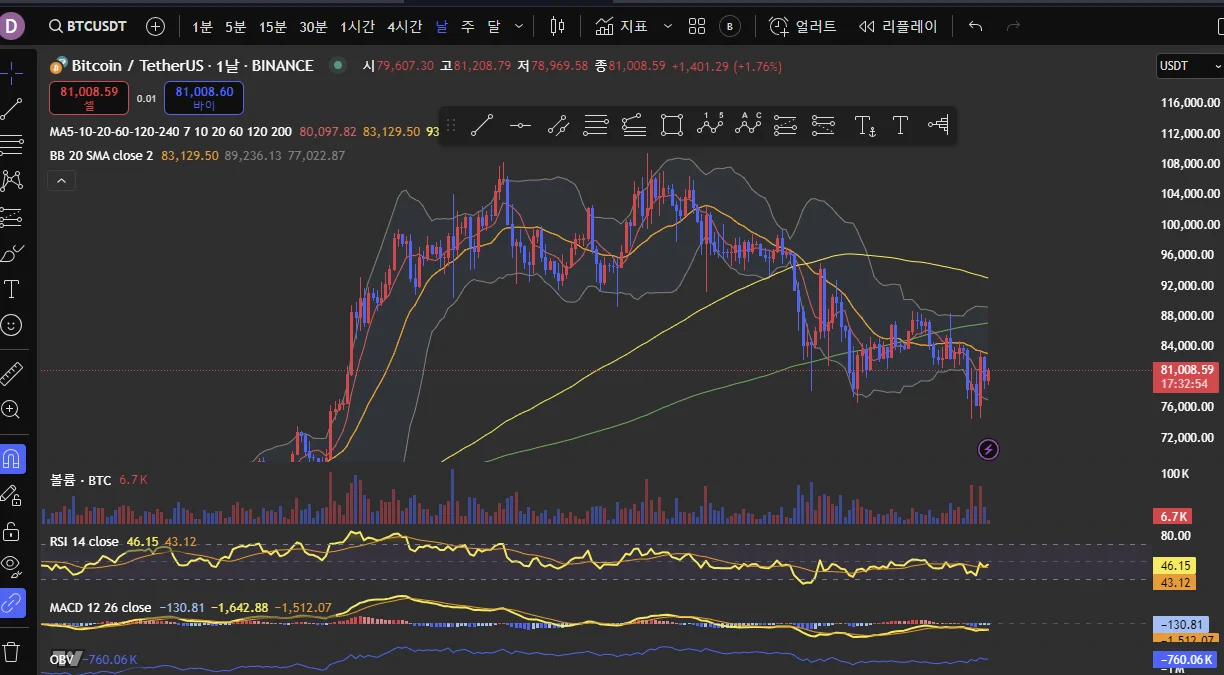Toggle the magnet snap mode
Viewport: 1224px width, 675px height.
pyautogui.click(x=12, y=459)
